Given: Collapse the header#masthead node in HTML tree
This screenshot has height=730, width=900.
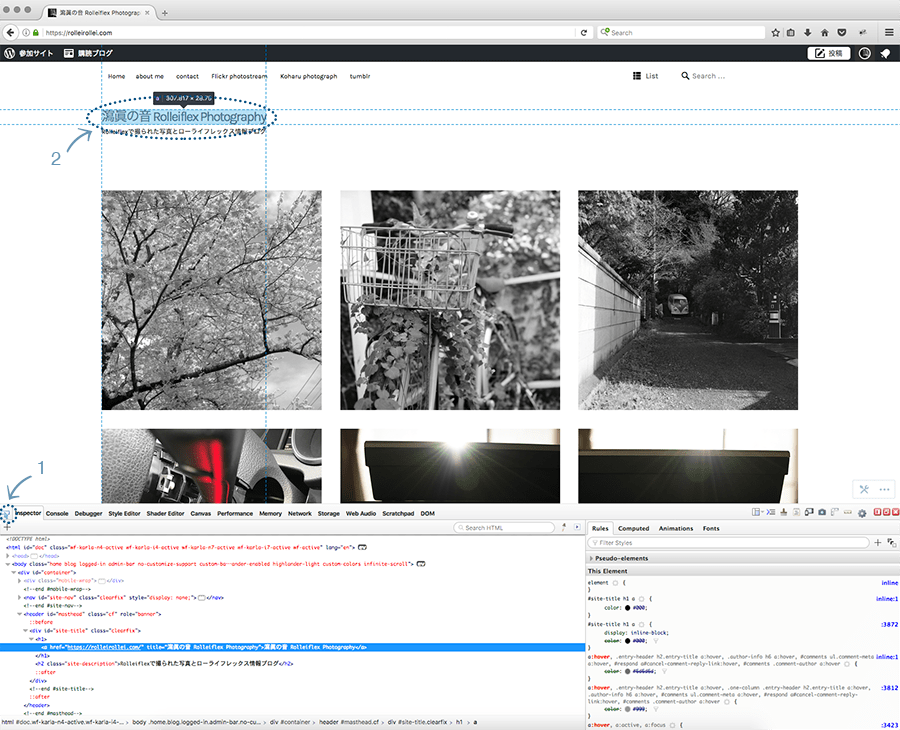Looking at the screenshot, I should pos(21,614).
